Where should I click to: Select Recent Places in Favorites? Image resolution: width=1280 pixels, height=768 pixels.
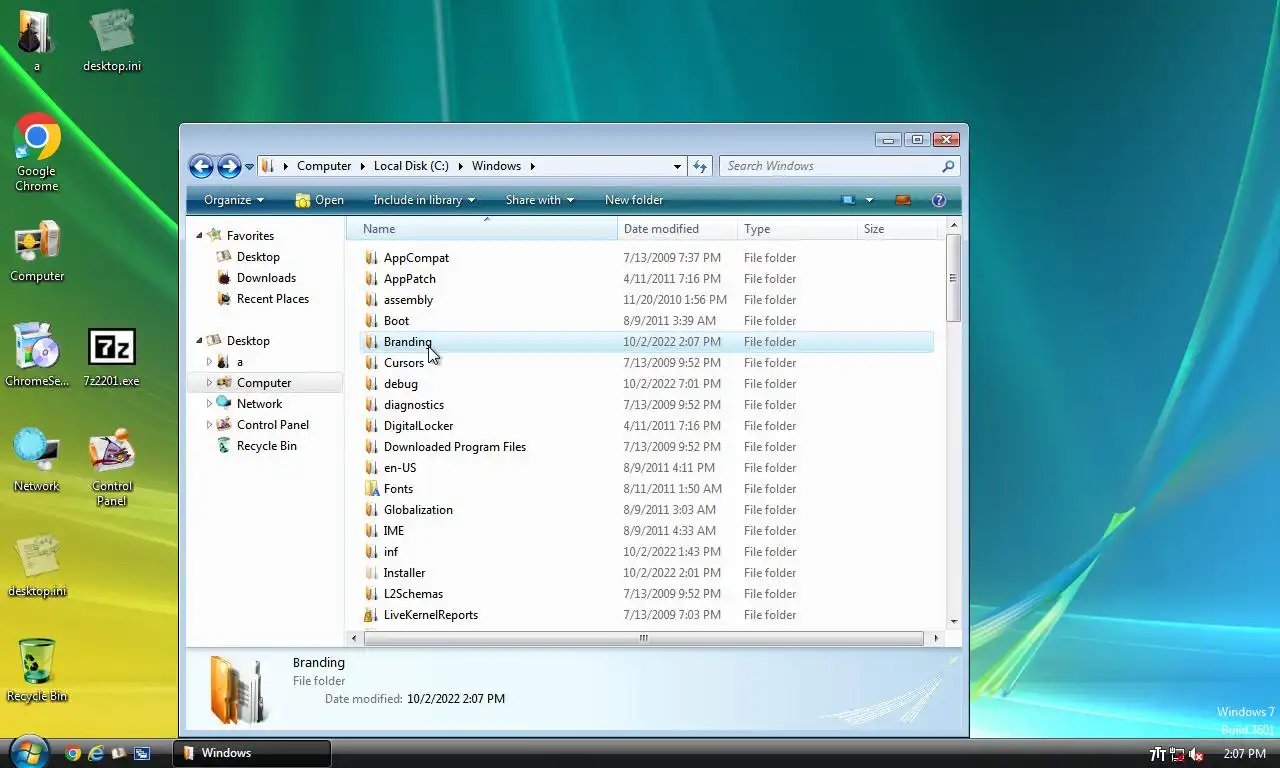[273, 299]
